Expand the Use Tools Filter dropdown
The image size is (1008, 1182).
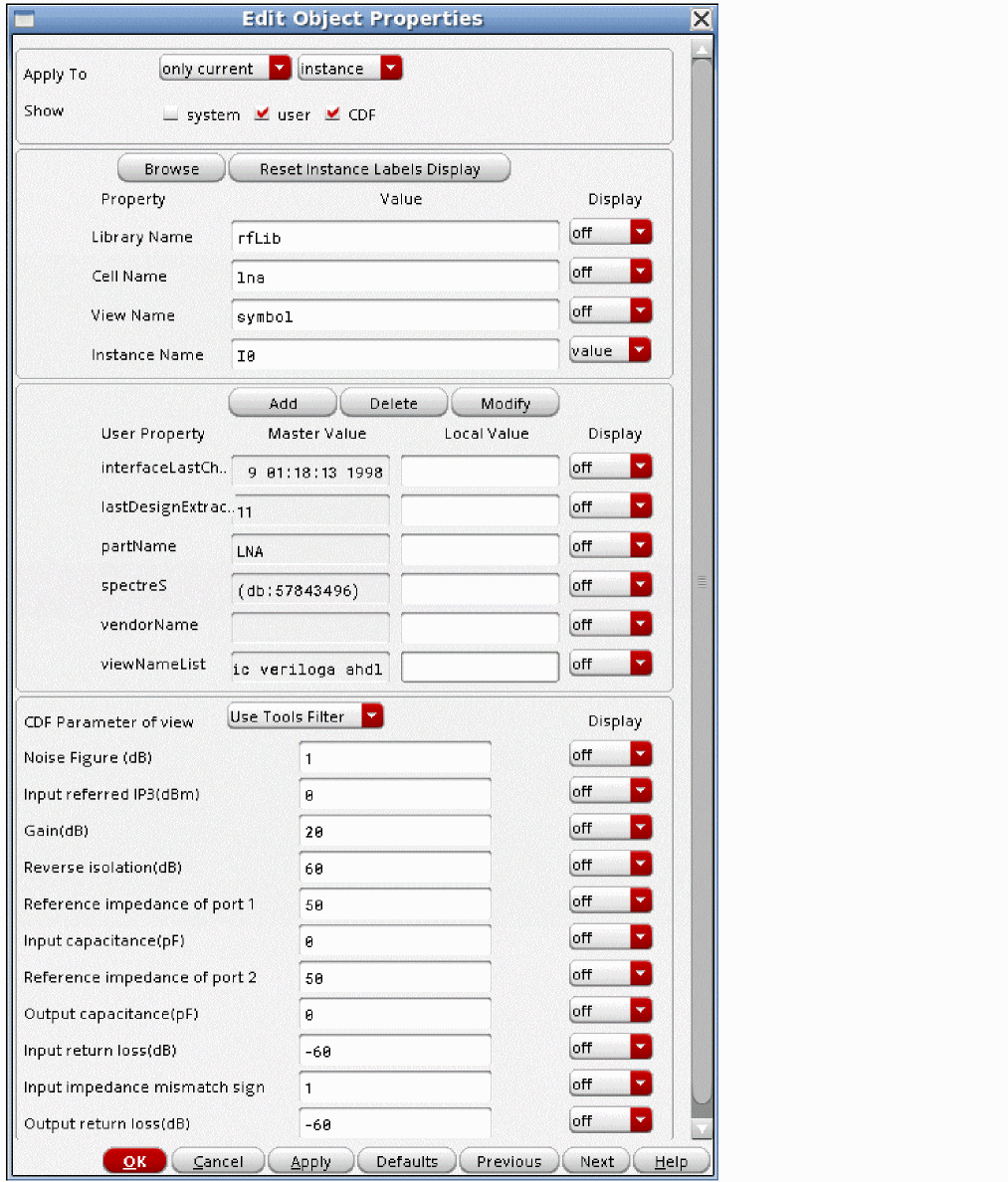pos(304,716)
